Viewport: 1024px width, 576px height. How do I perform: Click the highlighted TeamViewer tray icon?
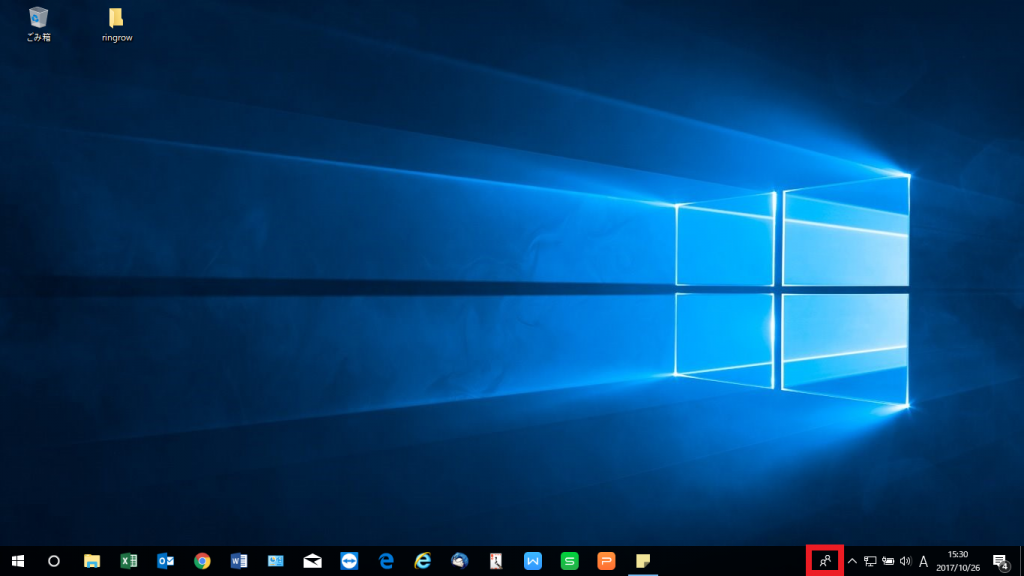click(824, 560)
